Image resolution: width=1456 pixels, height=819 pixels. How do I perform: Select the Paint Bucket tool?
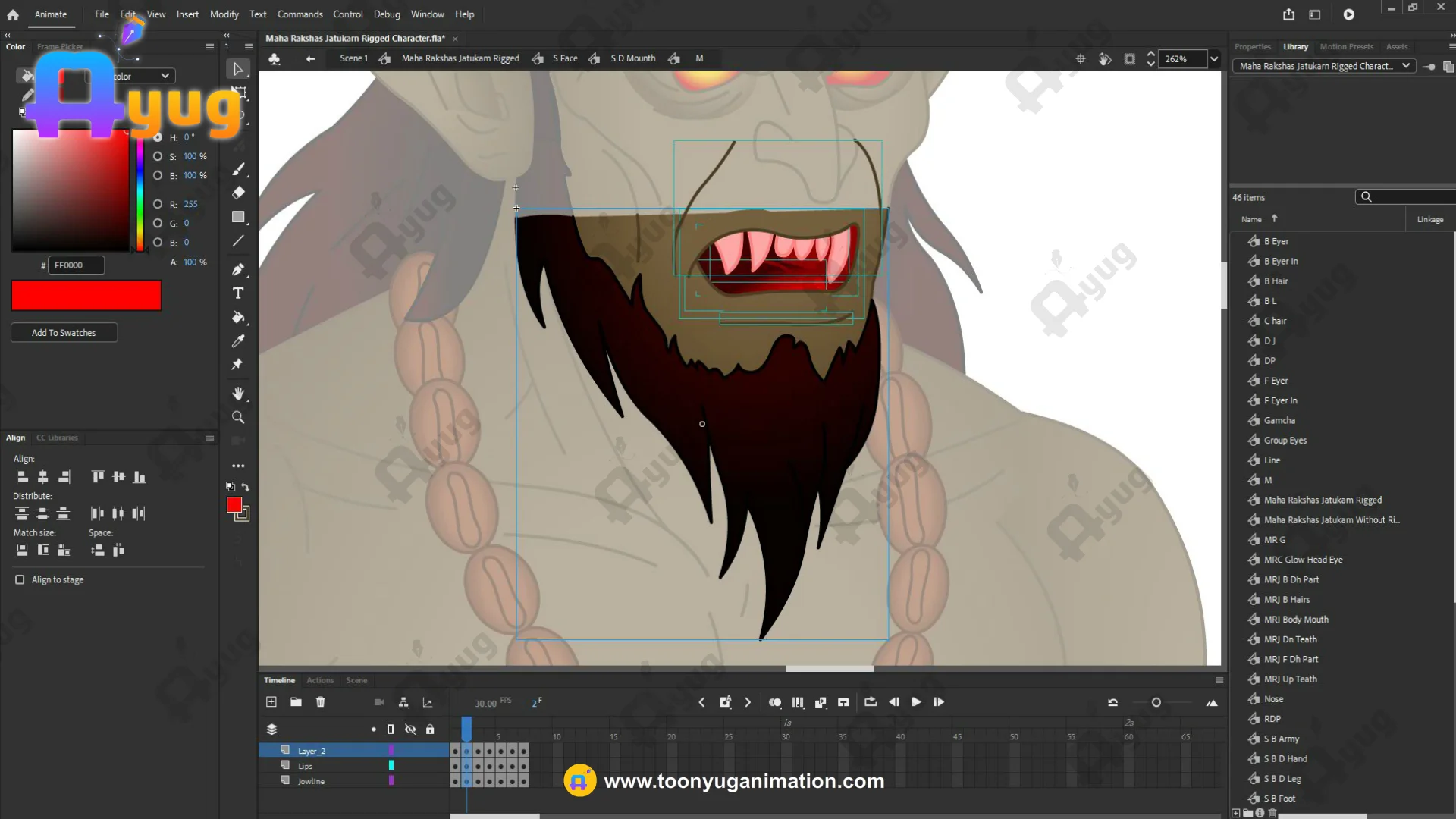[238, 317]
